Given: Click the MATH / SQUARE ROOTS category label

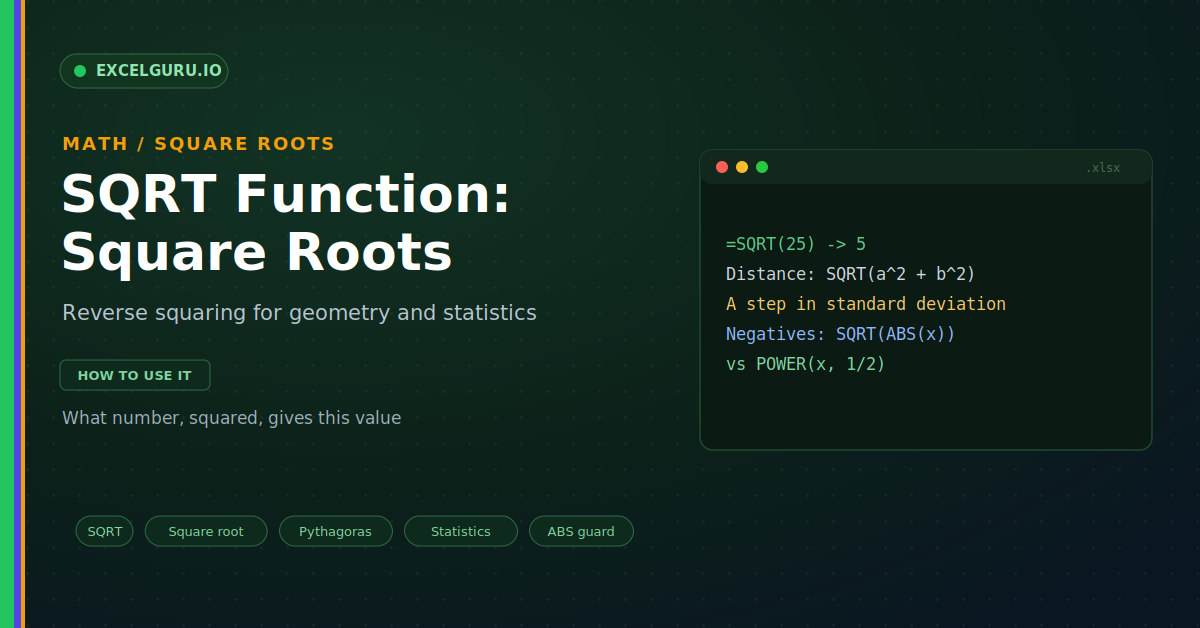Looking at the screenshot, I should tap(198, 144).
